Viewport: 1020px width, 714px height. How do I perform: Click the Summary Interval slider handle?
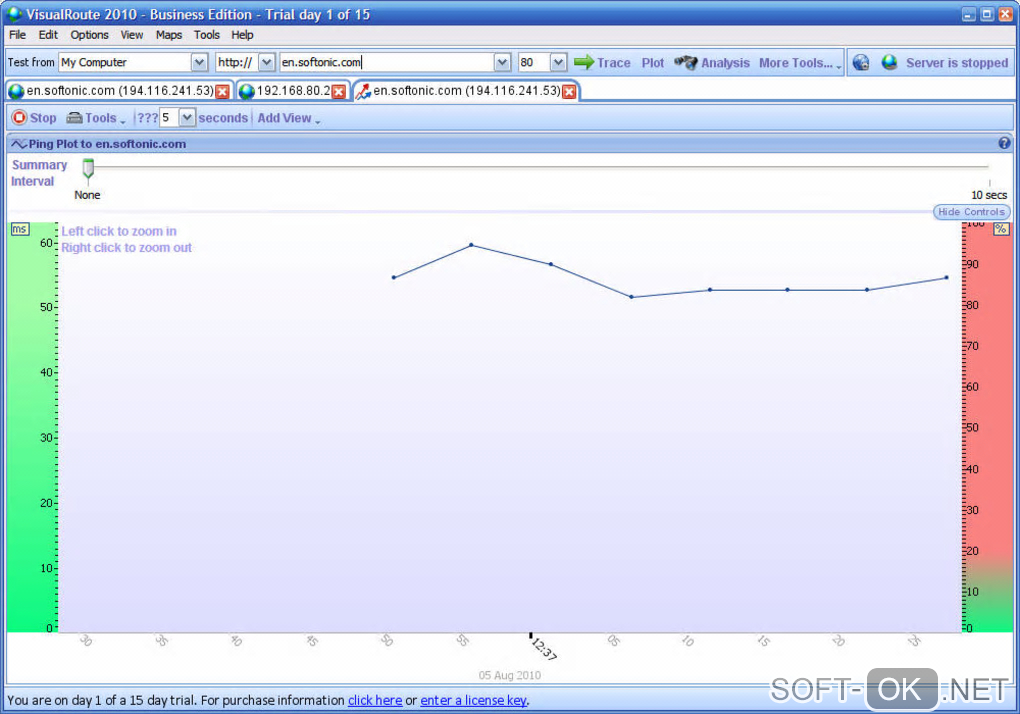point(88,168)
